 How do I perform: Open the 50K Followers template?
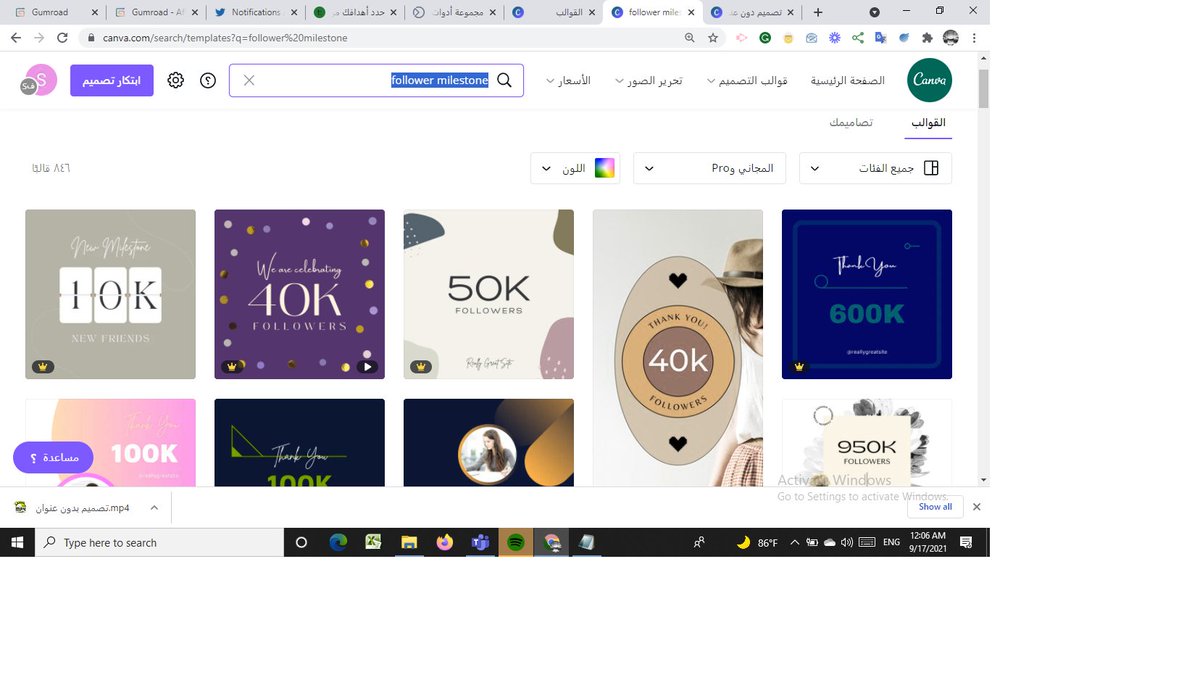pos(489,294)
